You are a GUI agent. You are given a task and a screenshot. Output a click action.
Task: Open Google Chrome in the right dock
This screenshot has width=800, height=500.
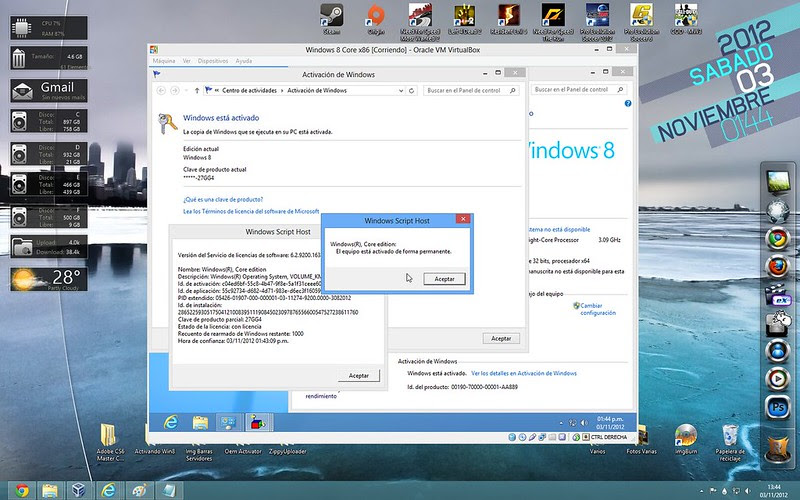pos(778,239)
